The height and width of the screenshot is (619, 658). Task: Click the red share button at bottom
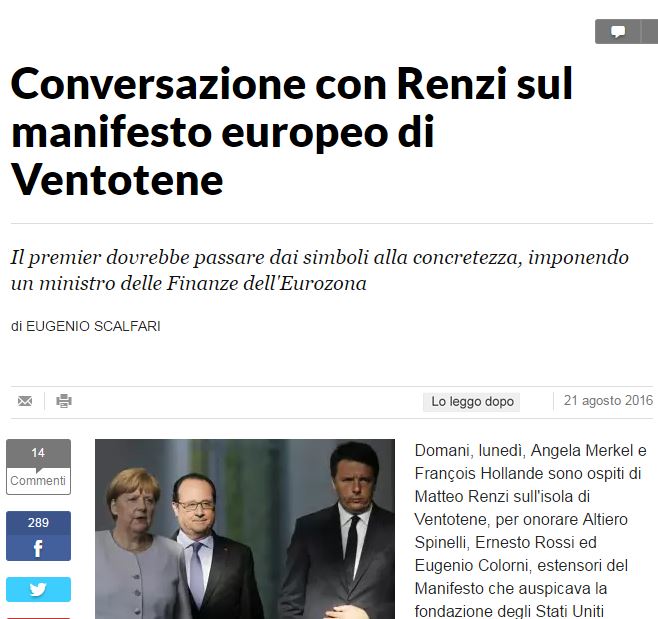tap(38, 618)
